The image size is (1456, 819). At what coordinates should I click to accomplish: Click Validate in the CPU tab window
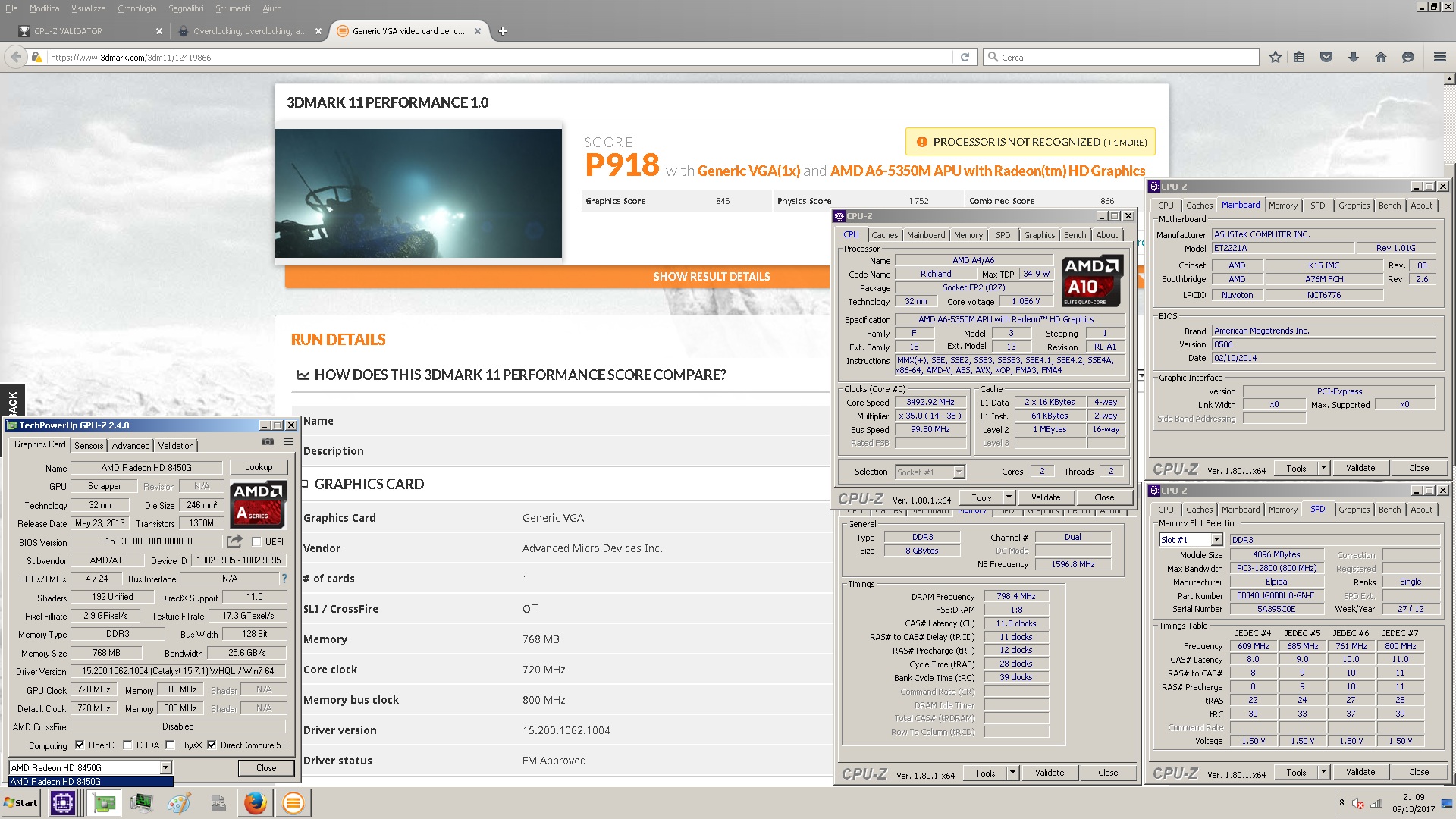click(1046, 497)
